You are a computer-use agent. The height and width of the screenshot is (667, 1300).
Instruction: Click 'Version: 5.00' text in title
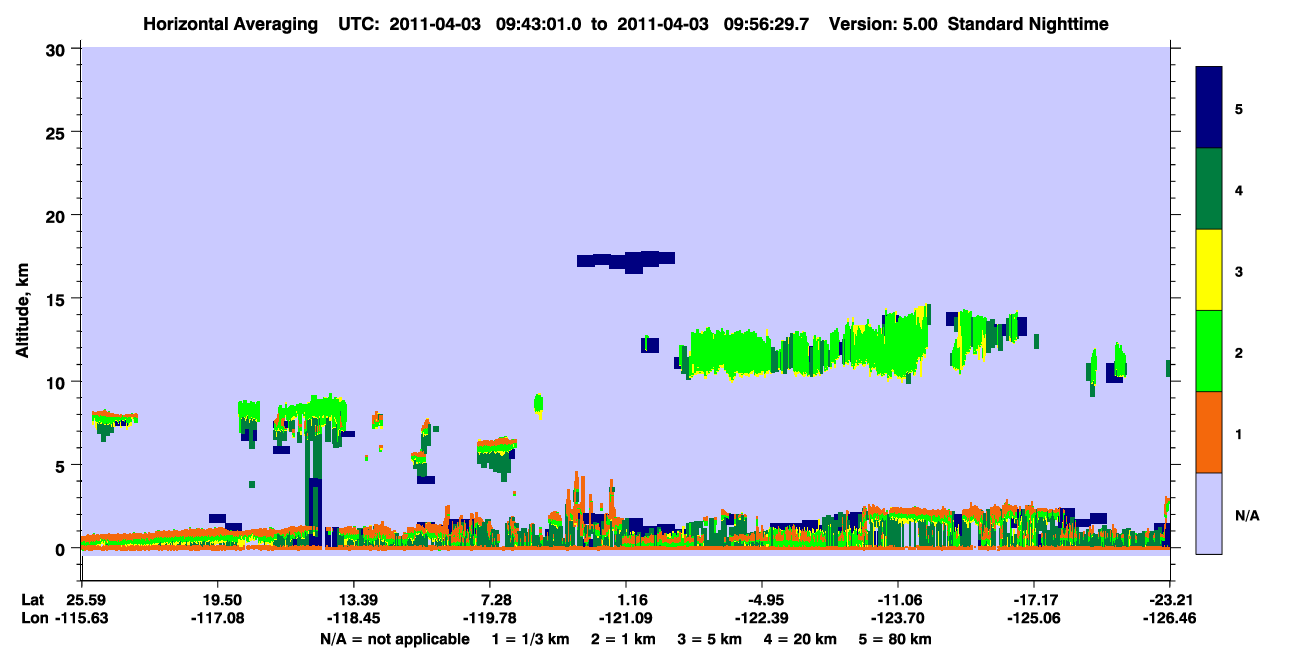pyautogui.click(x=884, y=23)
